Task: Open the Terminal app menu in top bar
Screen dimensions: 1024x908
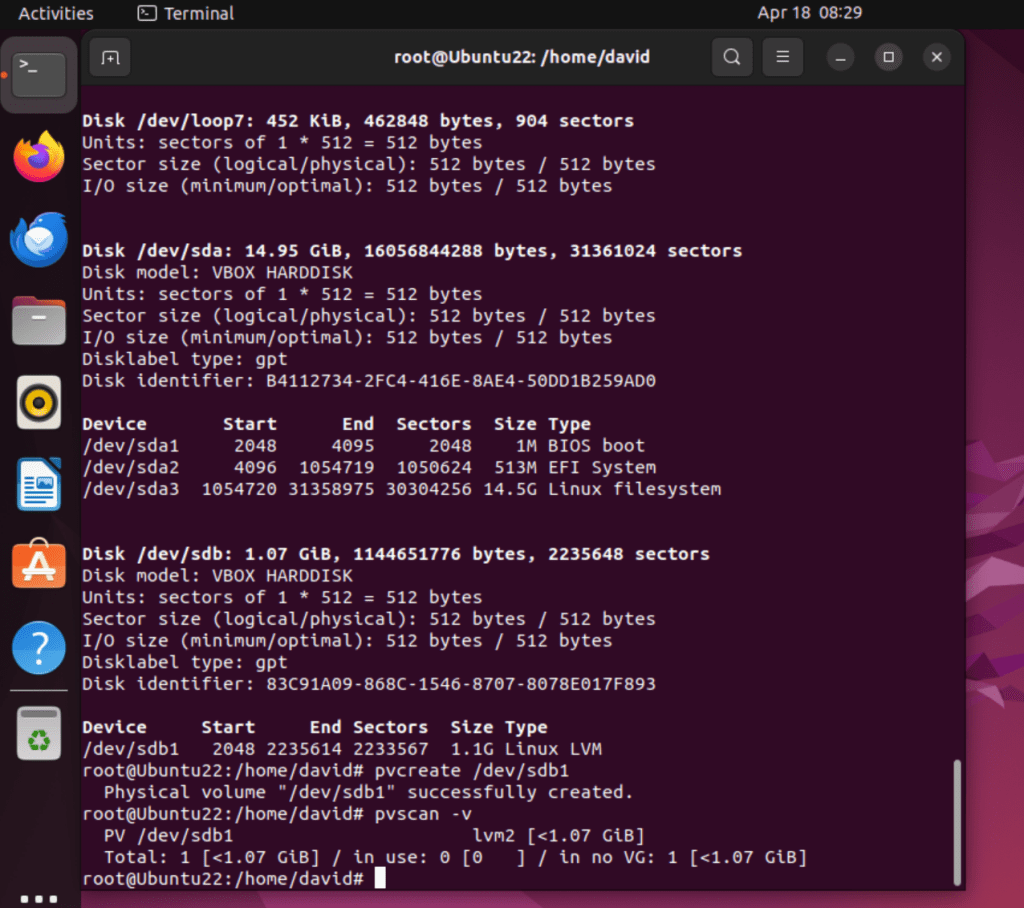Action: 186,13
